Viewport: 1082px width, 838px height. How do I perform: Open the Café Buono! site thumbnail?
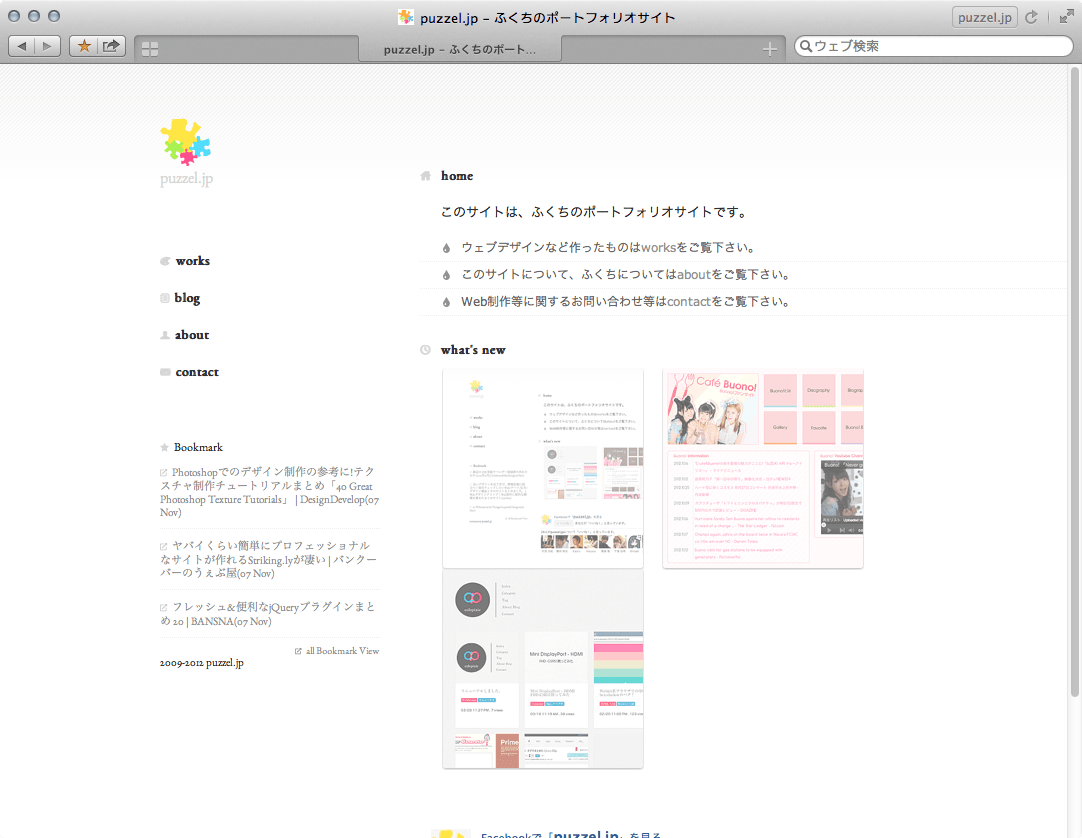tap(762, 468)
